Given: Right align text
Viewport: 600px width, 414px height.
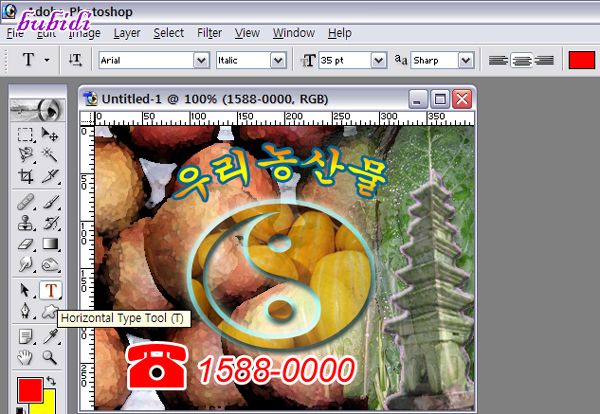Looking at the screenshot, I should click(x=544, y=60).
